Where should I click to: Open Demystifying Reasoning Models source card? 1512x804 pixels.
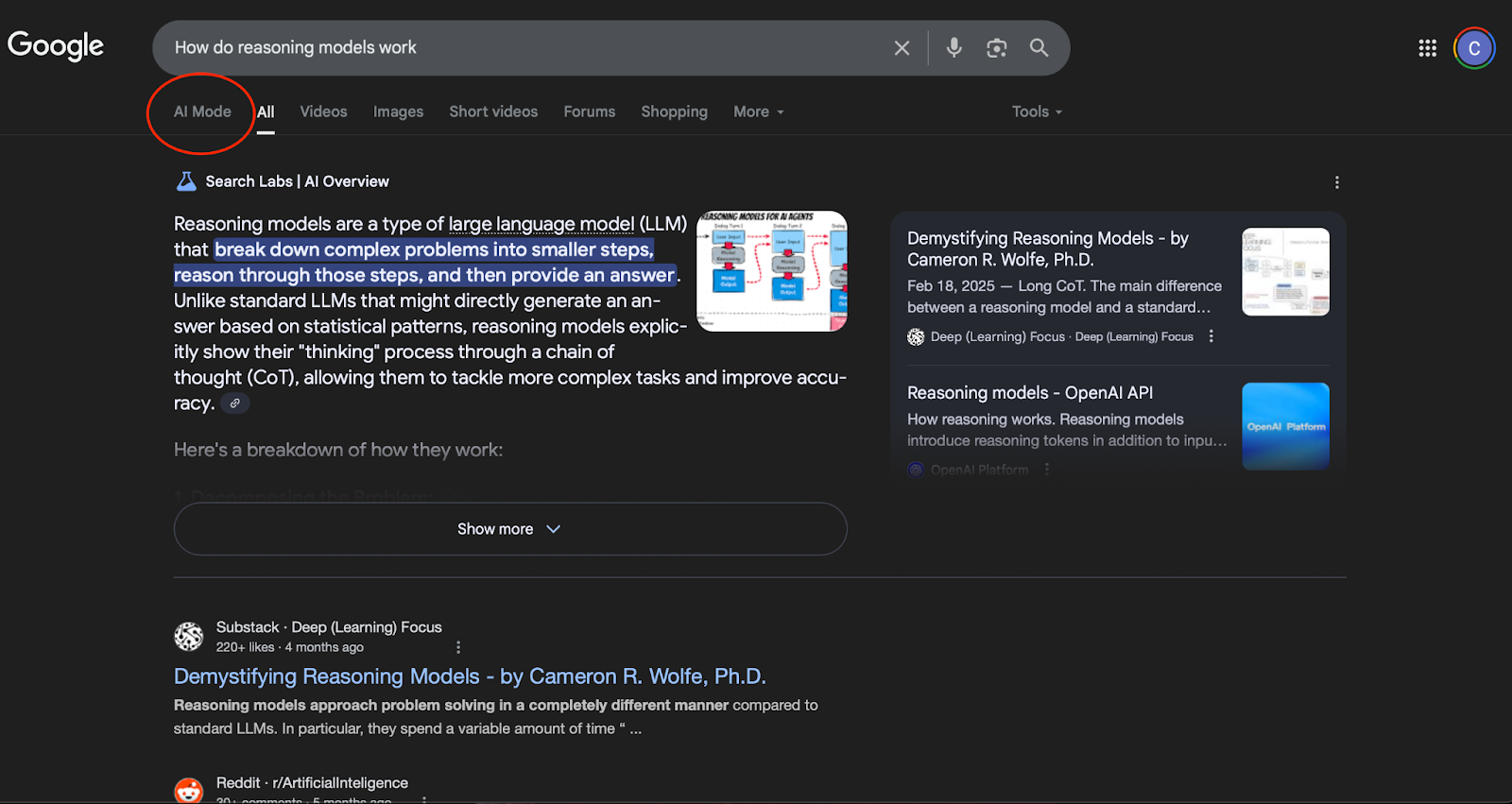[x=1118, y=286]
